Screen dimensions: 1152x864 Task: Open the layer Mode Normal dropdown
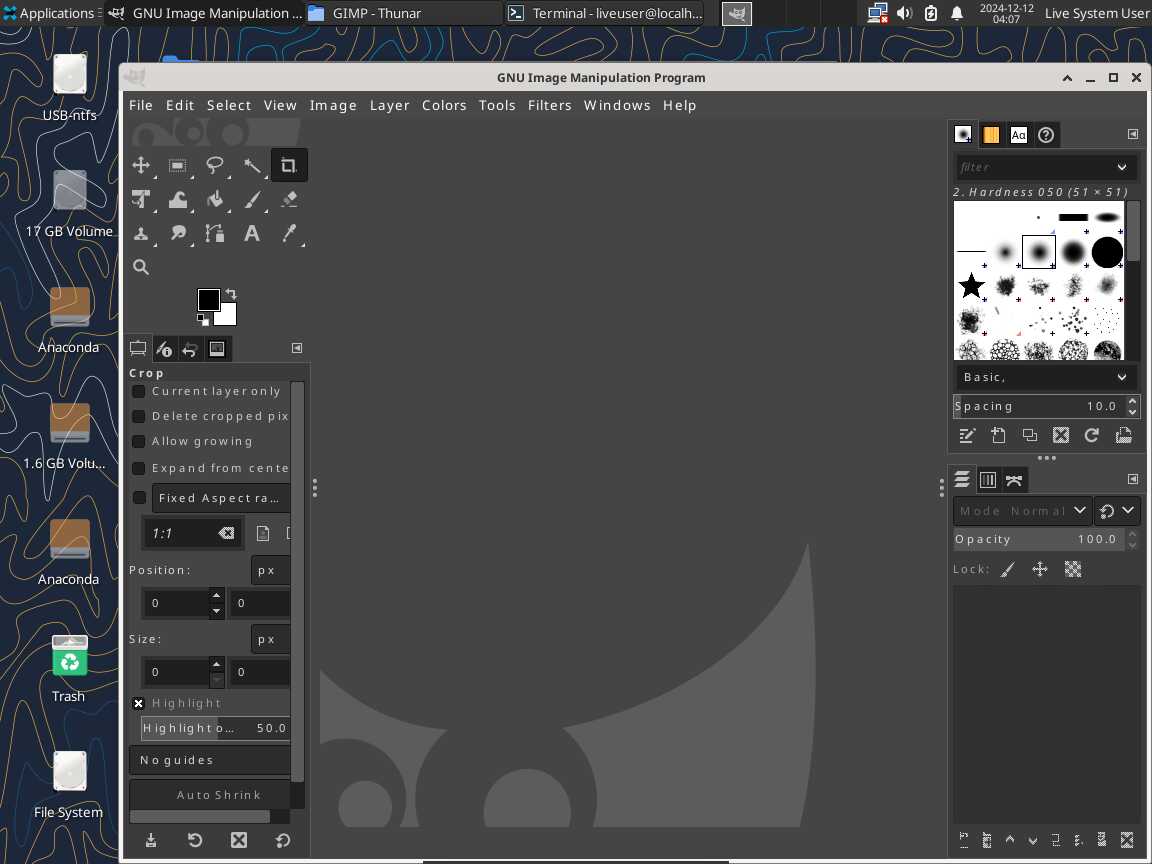coord(1022,510)
